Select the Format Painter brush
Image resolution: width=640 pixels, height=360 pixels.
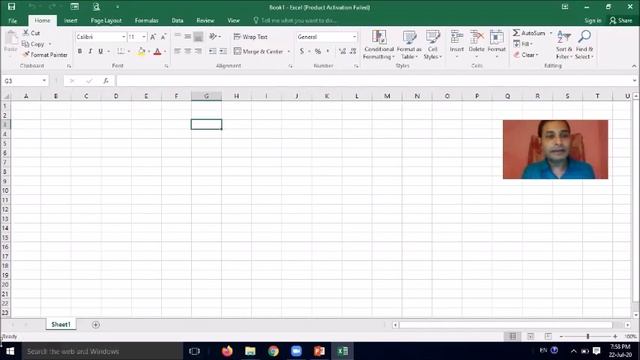(26, 54)
